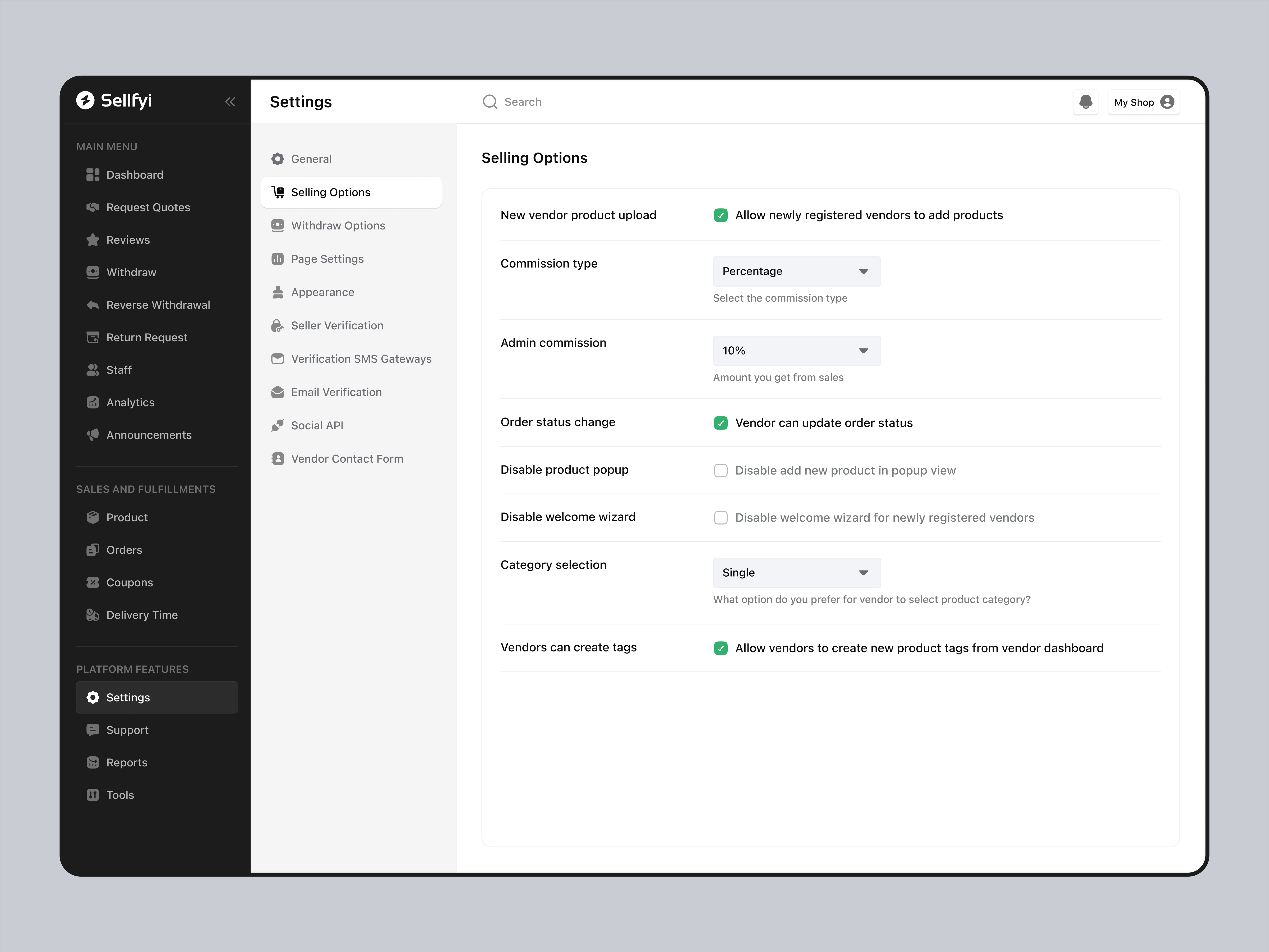Expand the Admin commission percentage dropdown
This screenshot has height=952, width=1269.
[x=796, y=350]
